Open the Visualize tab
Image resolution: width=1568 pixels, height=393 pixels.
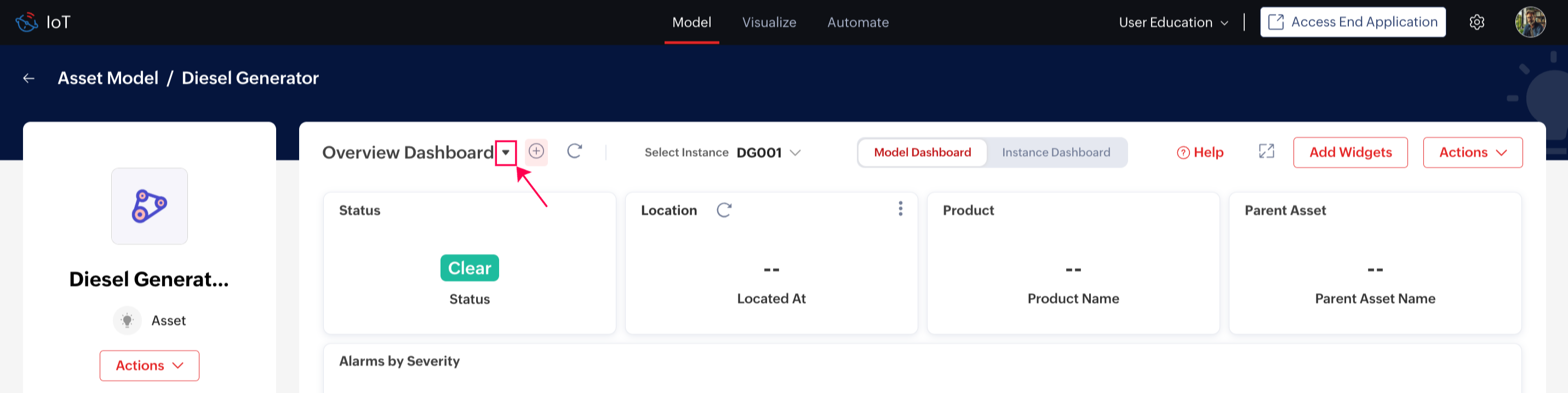pyautogui.click(x=769, y=22)
